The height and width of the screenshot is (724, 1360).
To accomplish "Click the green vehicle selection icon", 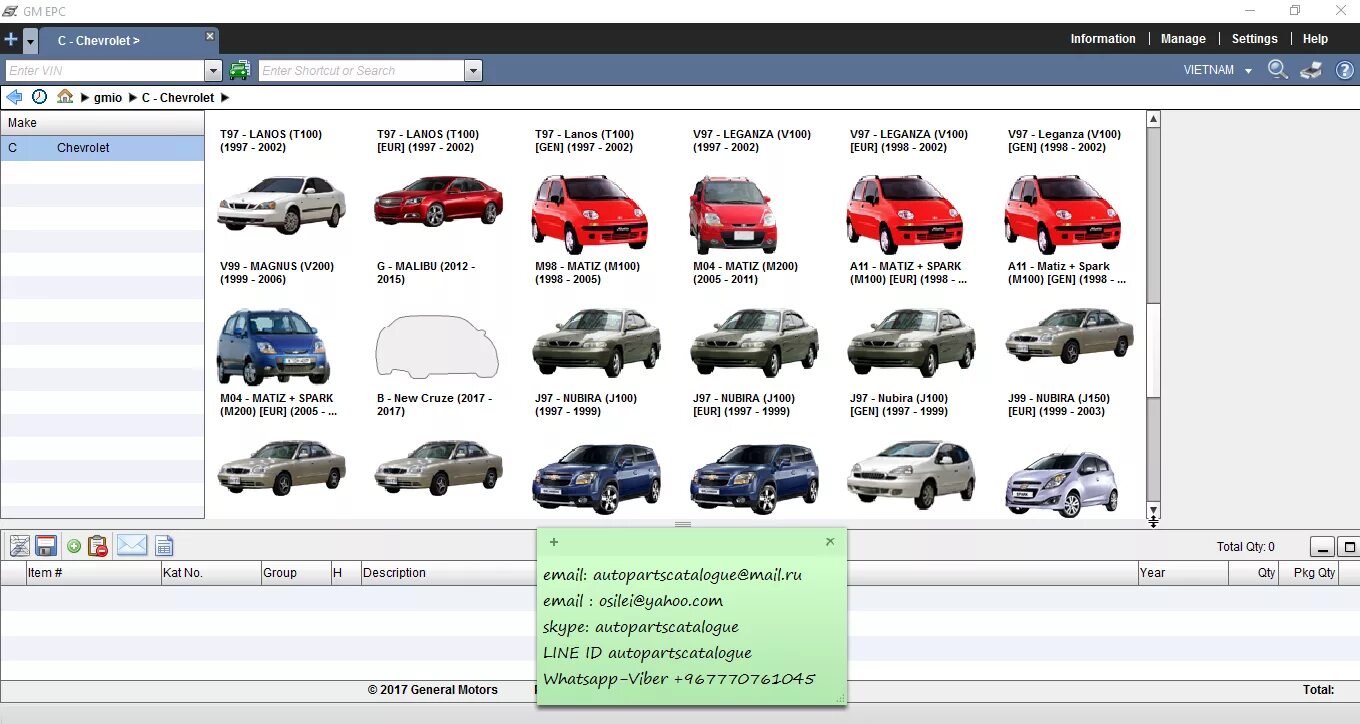I will pyautogui.click(x=239, y=70).
